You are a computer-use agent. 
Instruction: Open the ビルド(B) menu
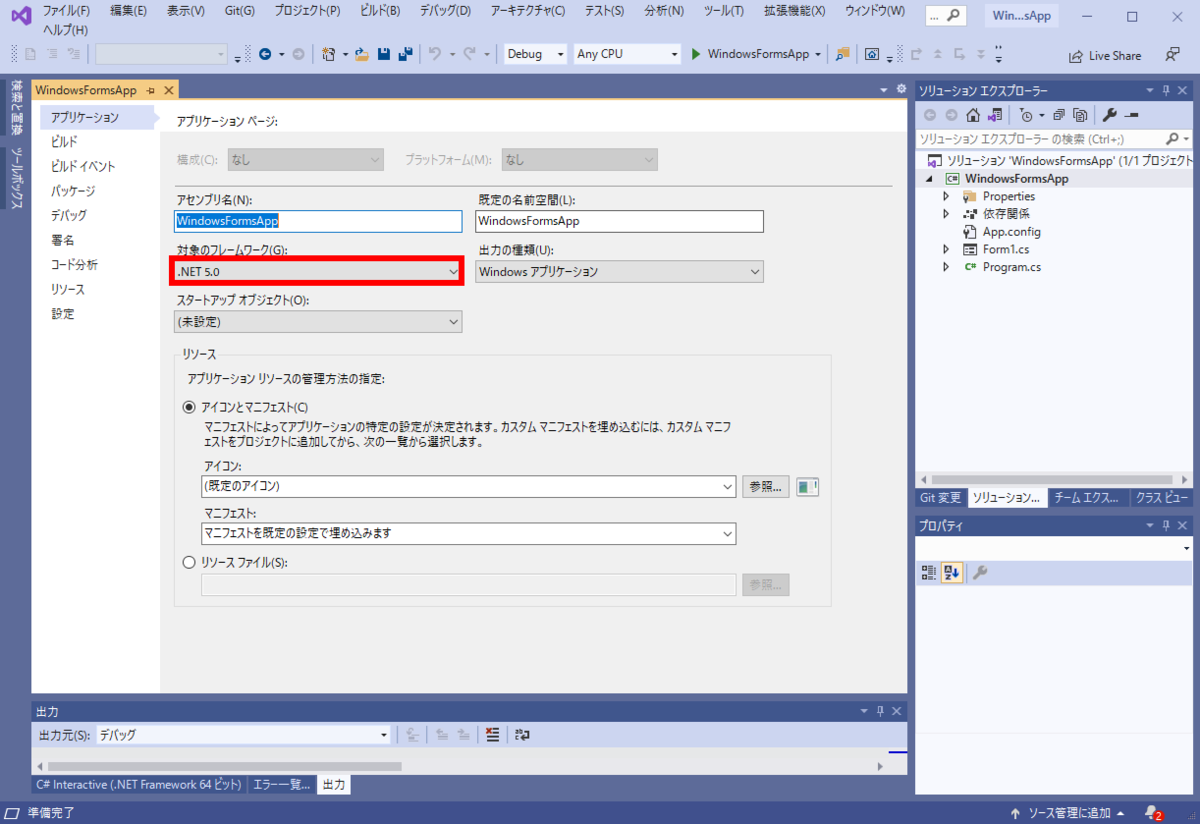tap(379, 11)
